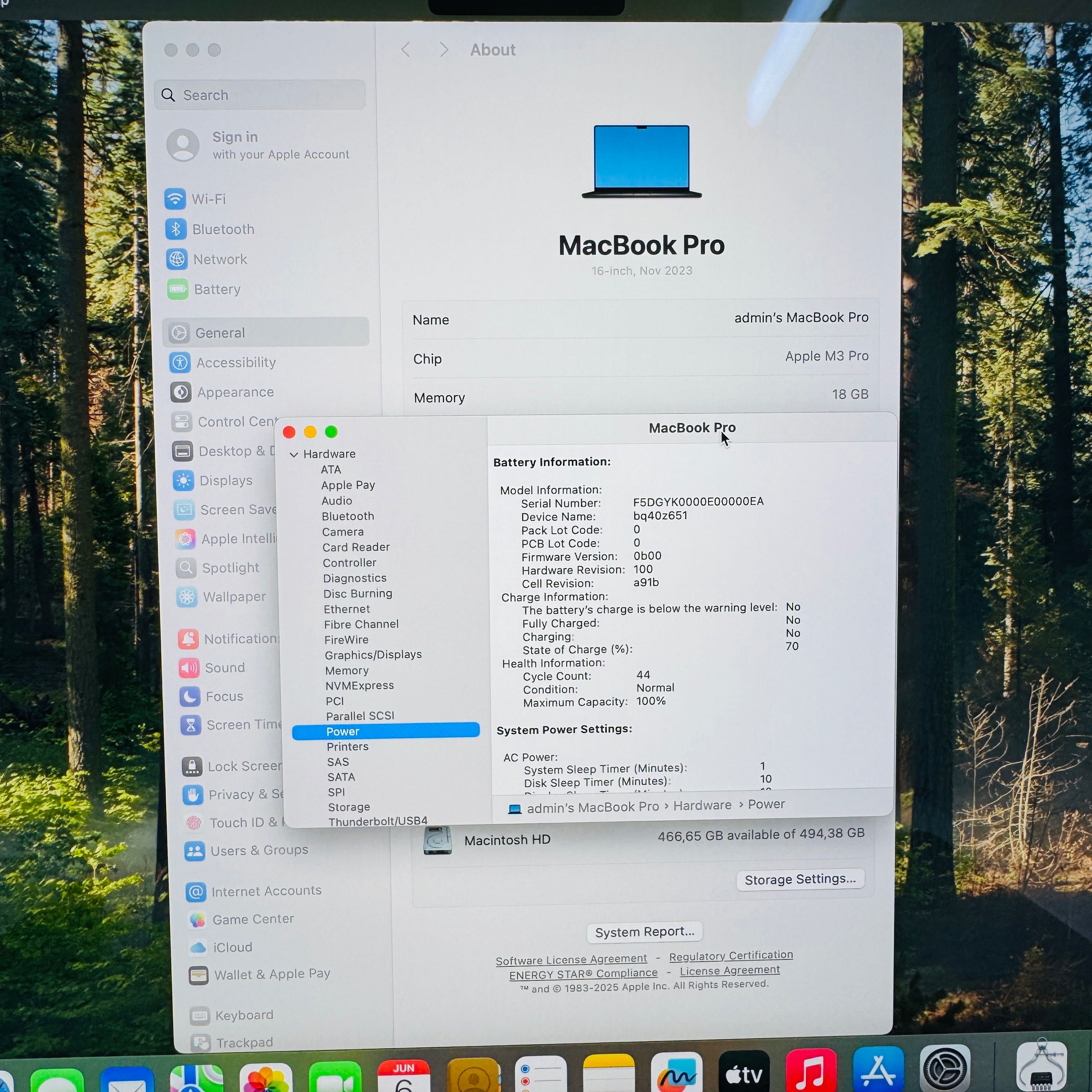The width and height of the screenshot is (1092, 1092).
Task: Open System Settings icon in Dock
Action: (x=946, y=1068)
